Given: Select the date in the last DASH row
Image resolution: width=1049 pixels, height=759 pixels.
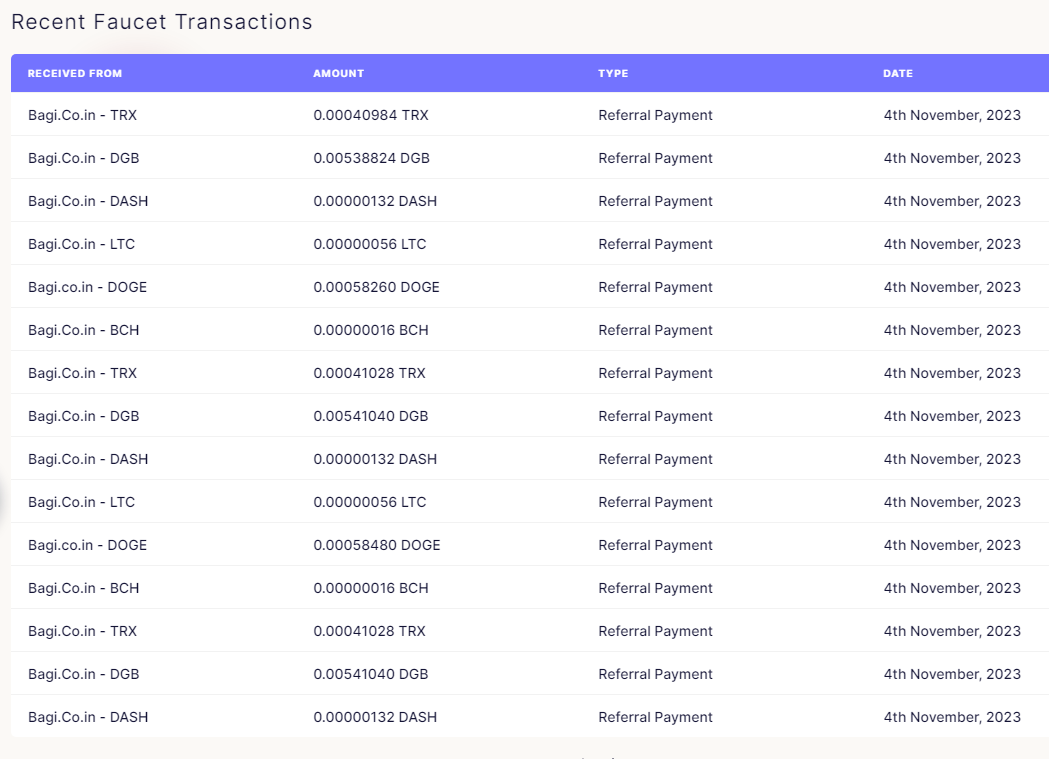Looking at the screenshot, I should coord(952,717).
